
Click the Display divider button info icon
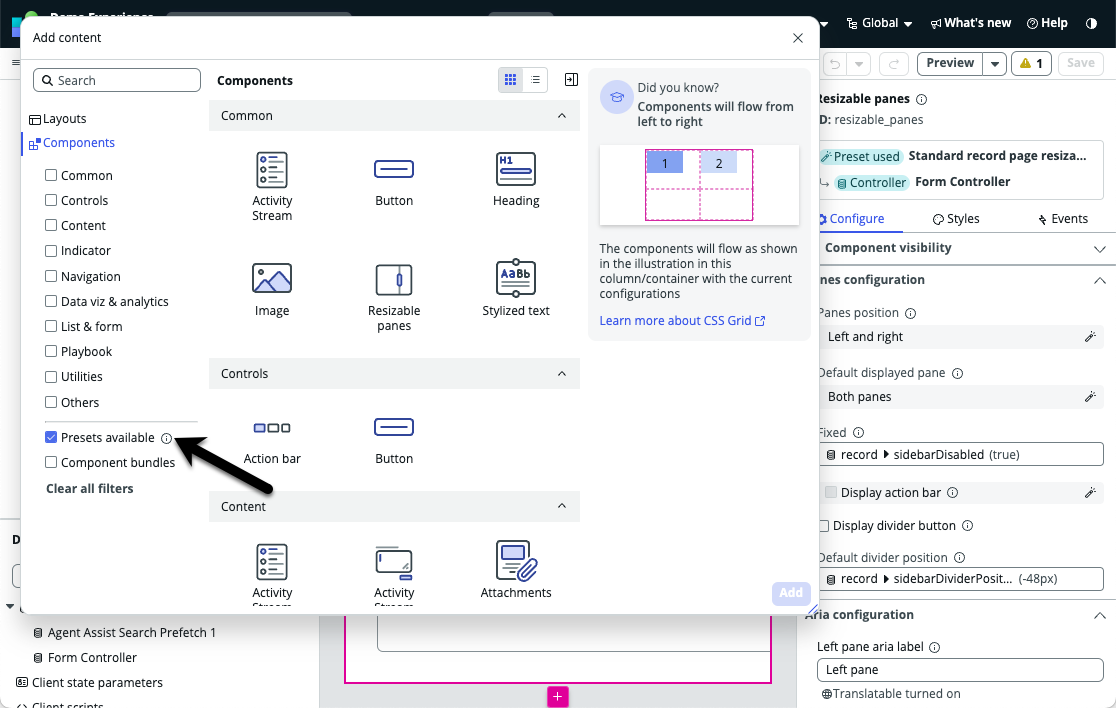click(967, 526)
